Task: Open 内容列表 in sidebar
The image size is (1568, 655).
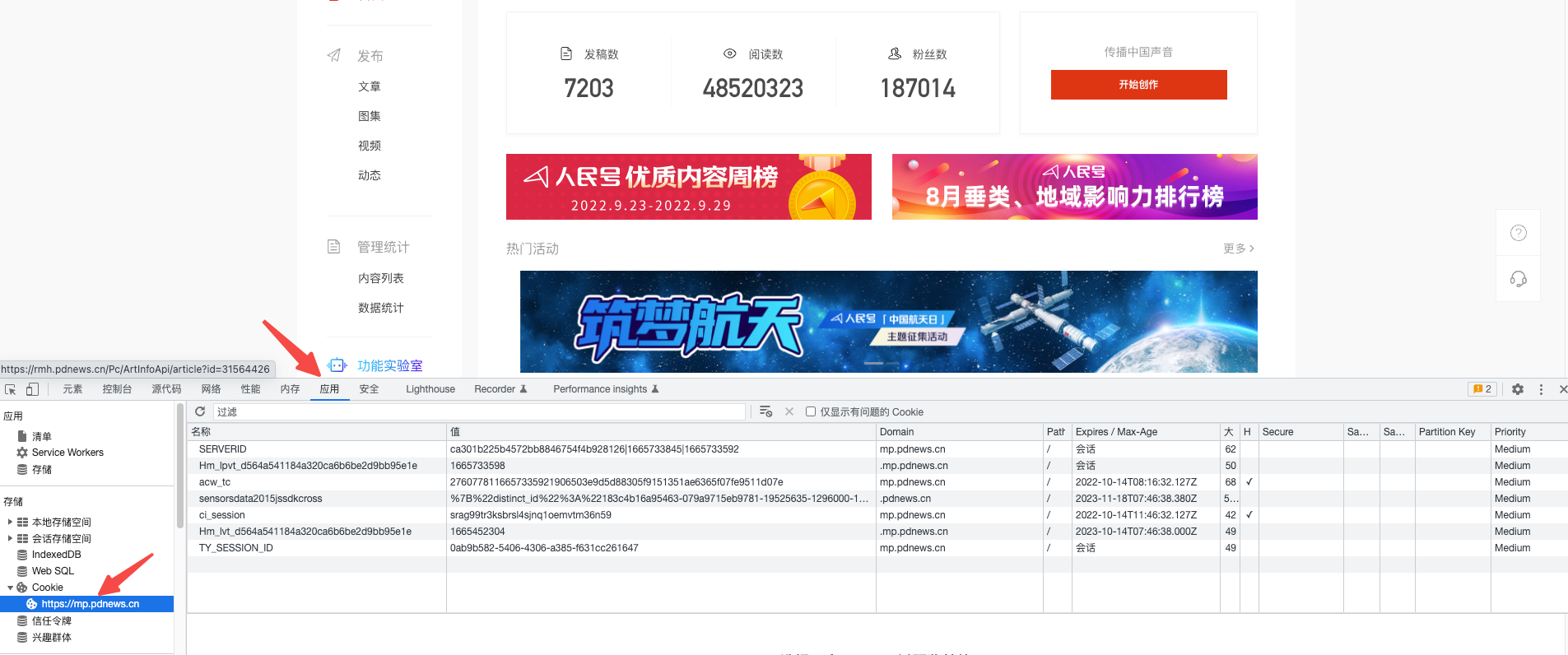Action: 381,278
